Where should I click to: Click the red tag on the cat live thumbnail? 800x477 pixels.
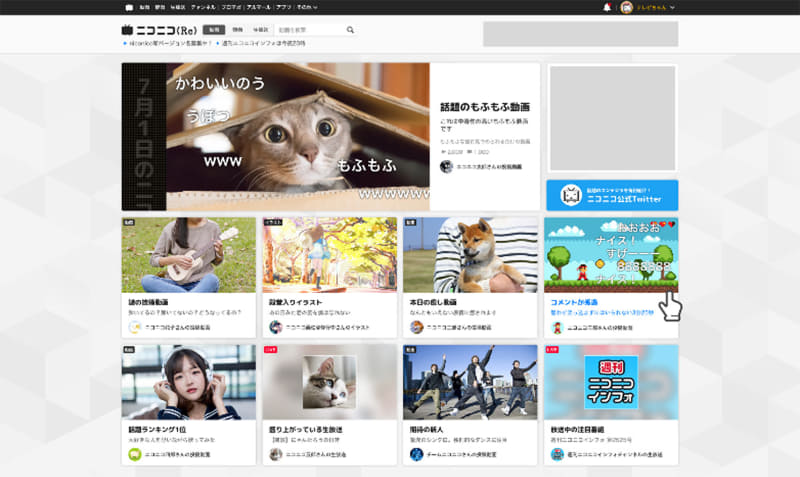[270, 350]
